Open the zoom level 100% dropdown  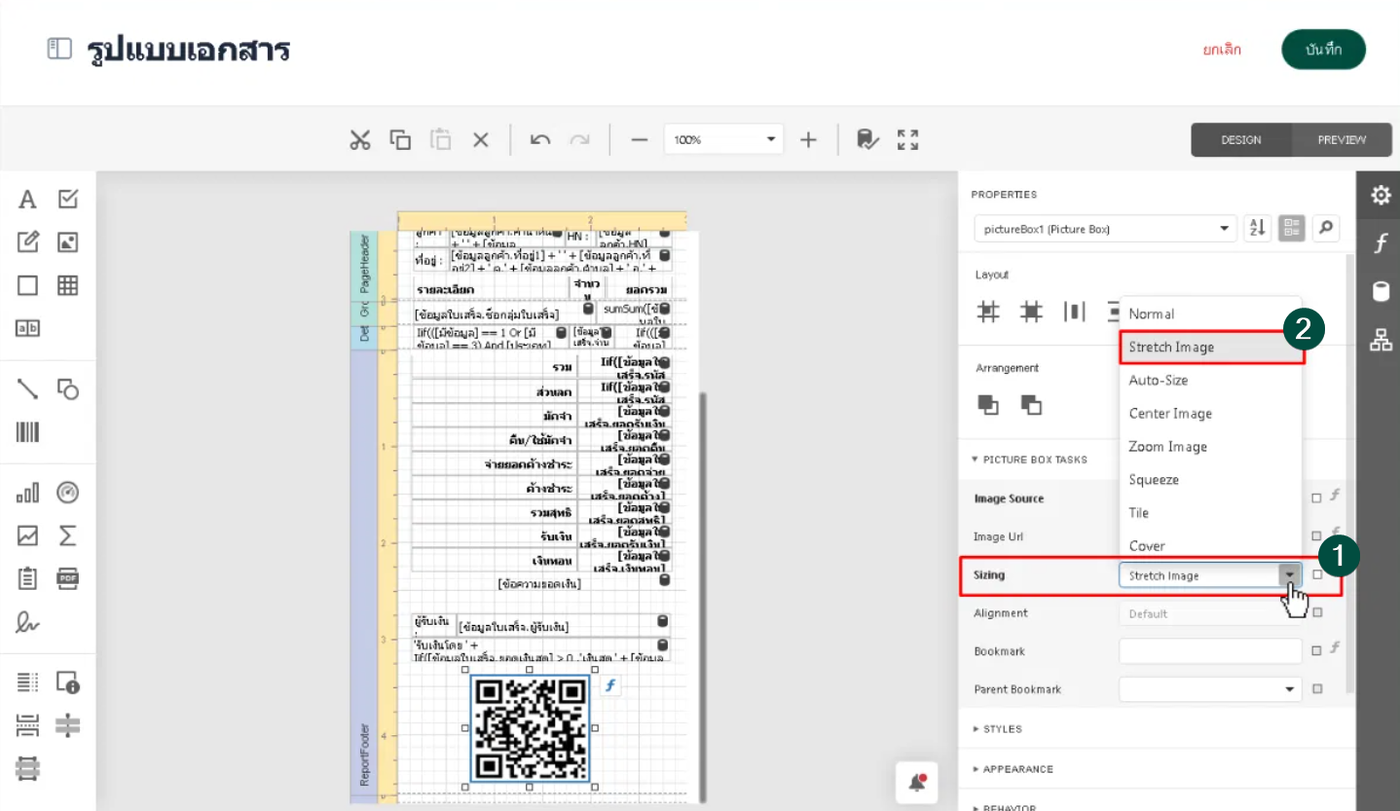coord(723,140)
